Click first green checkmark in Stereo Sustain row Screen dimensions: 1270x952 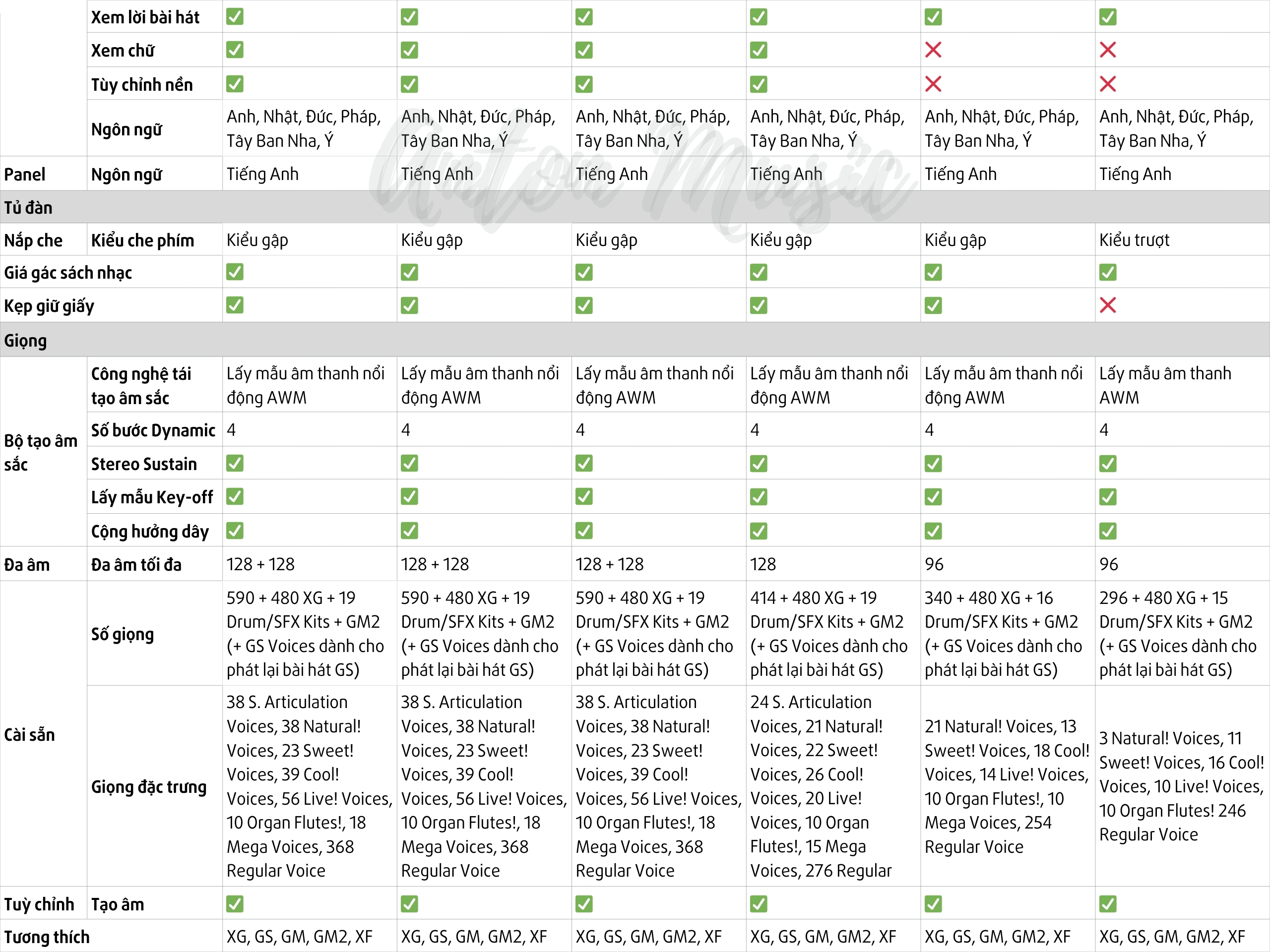coord(235,463)
